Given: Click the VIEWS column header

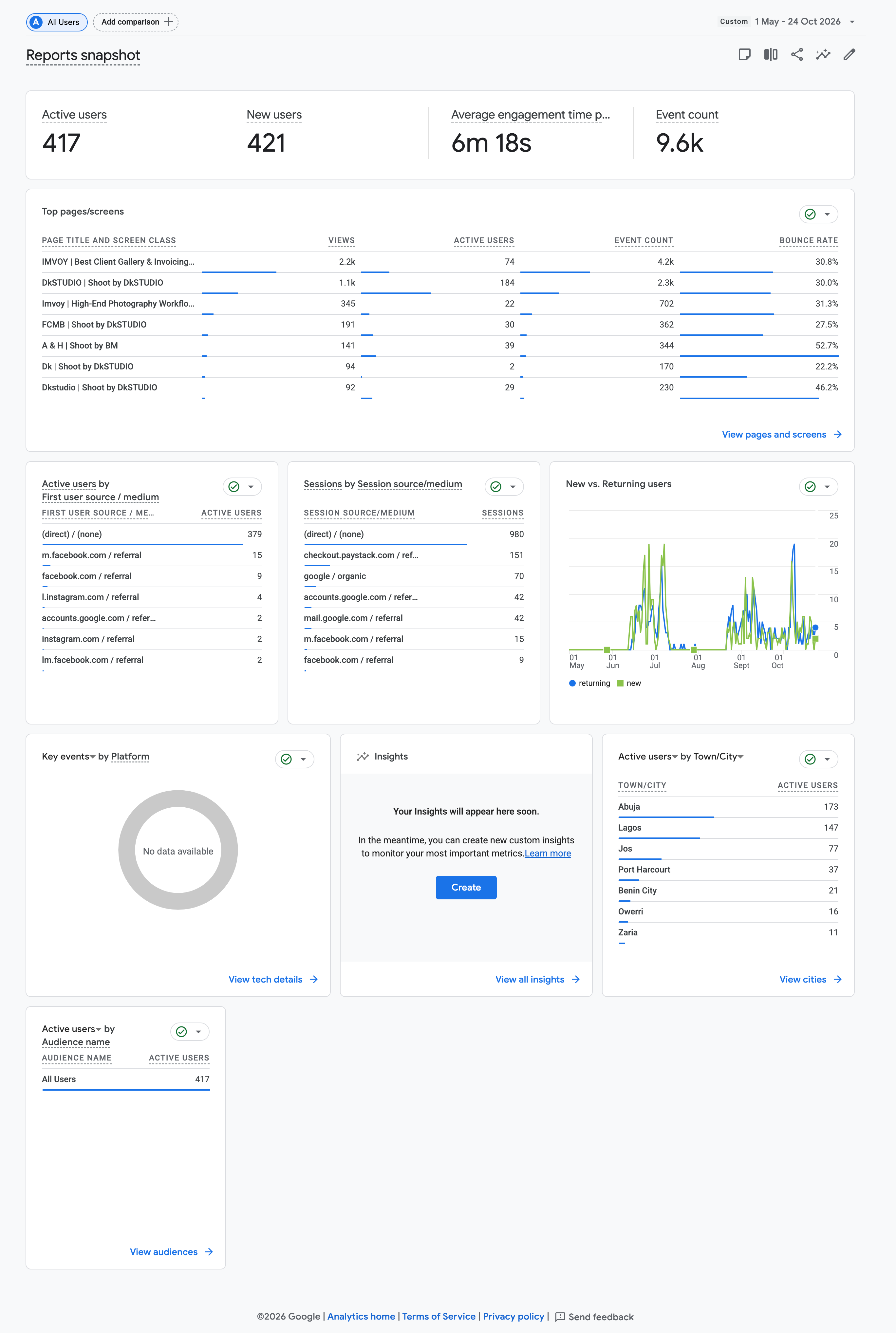Looking at the screenshot, I should coord(341,240).
